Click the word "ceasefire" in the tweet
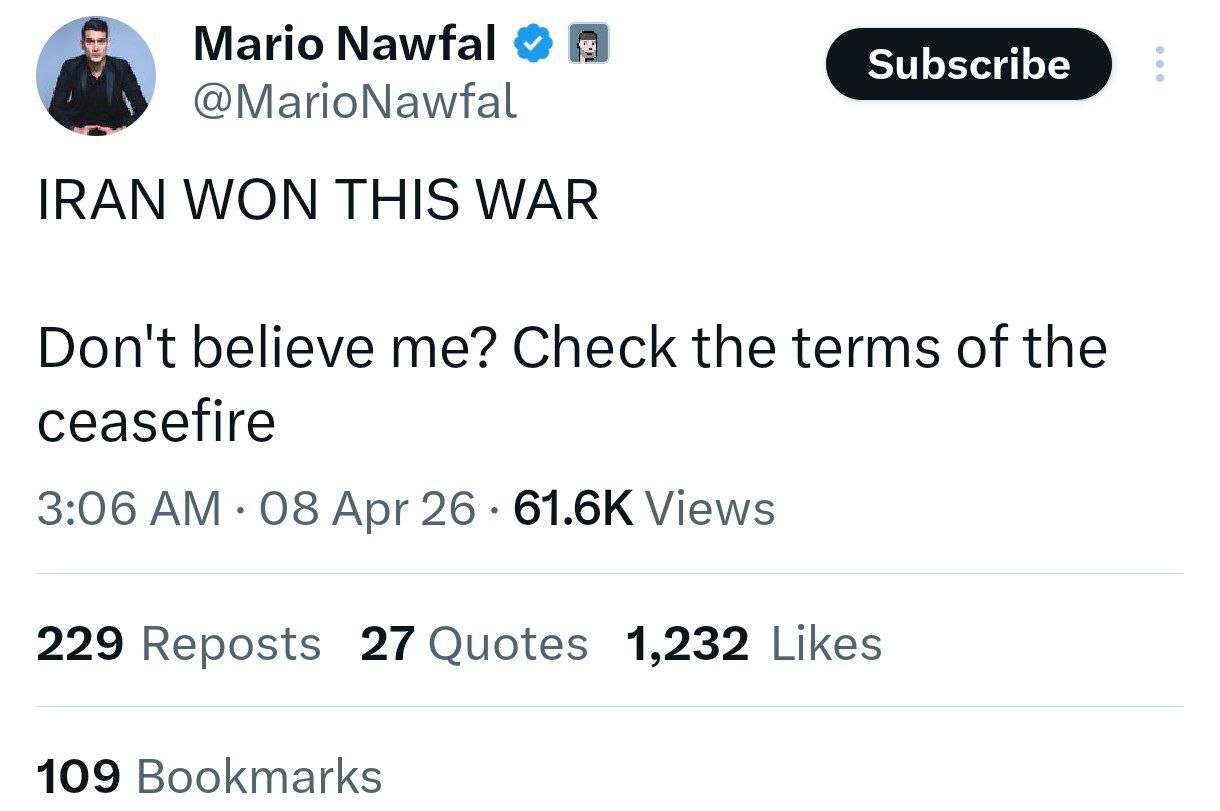This screenshot has width=1220, height=811. pos(156,421)
